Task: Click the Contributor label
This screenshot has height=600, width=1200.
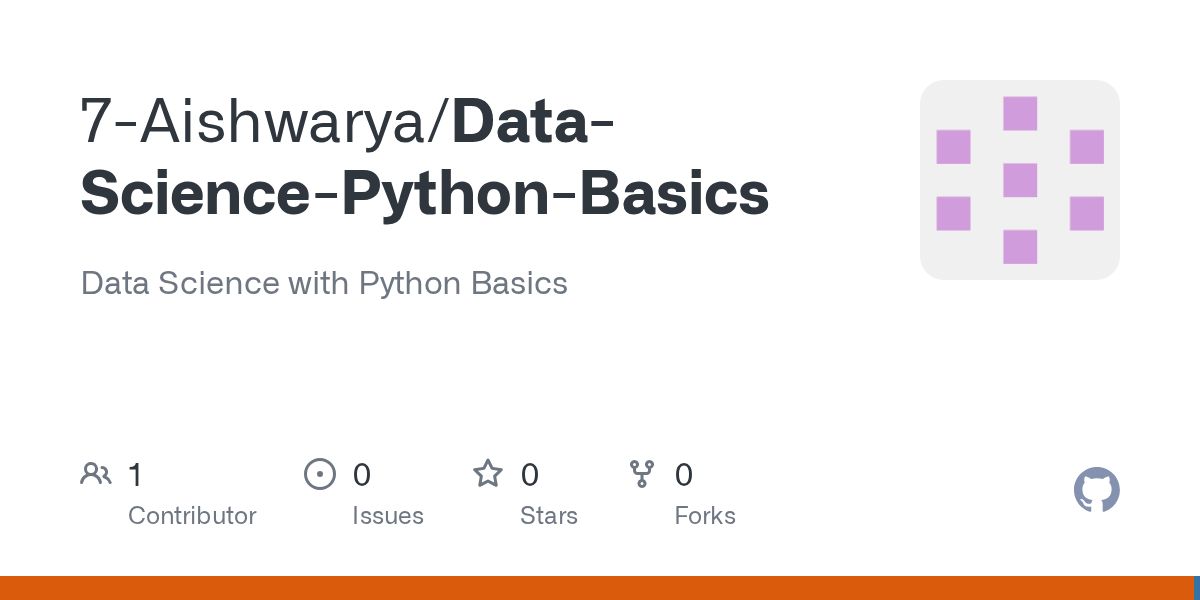Action: pyautogui.click(x=192, y=516)
